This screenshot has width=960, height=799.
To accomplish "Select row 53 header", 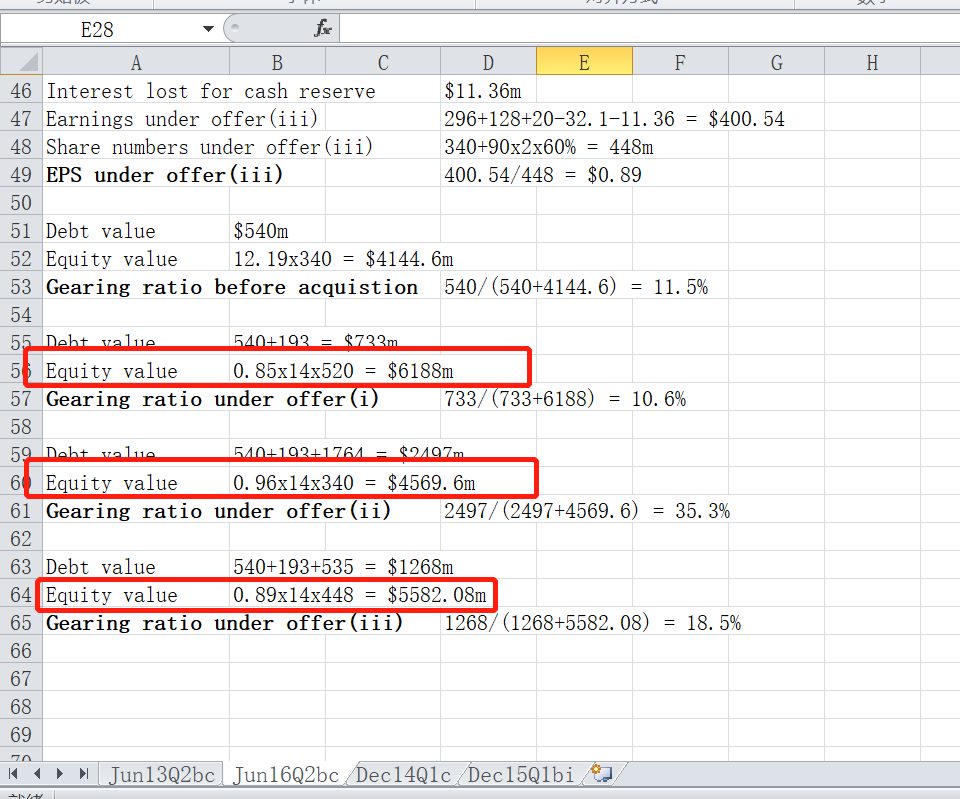I will point(21,287).
